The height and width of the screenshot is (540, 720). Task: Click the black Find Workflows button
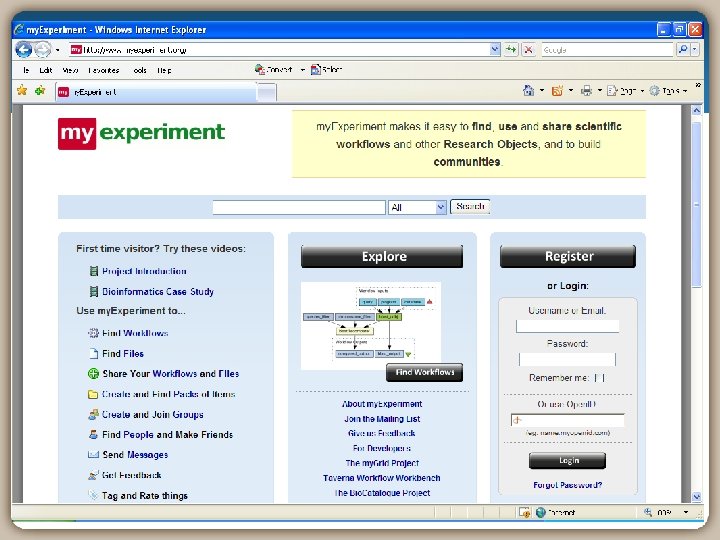(x=424, y=372)
